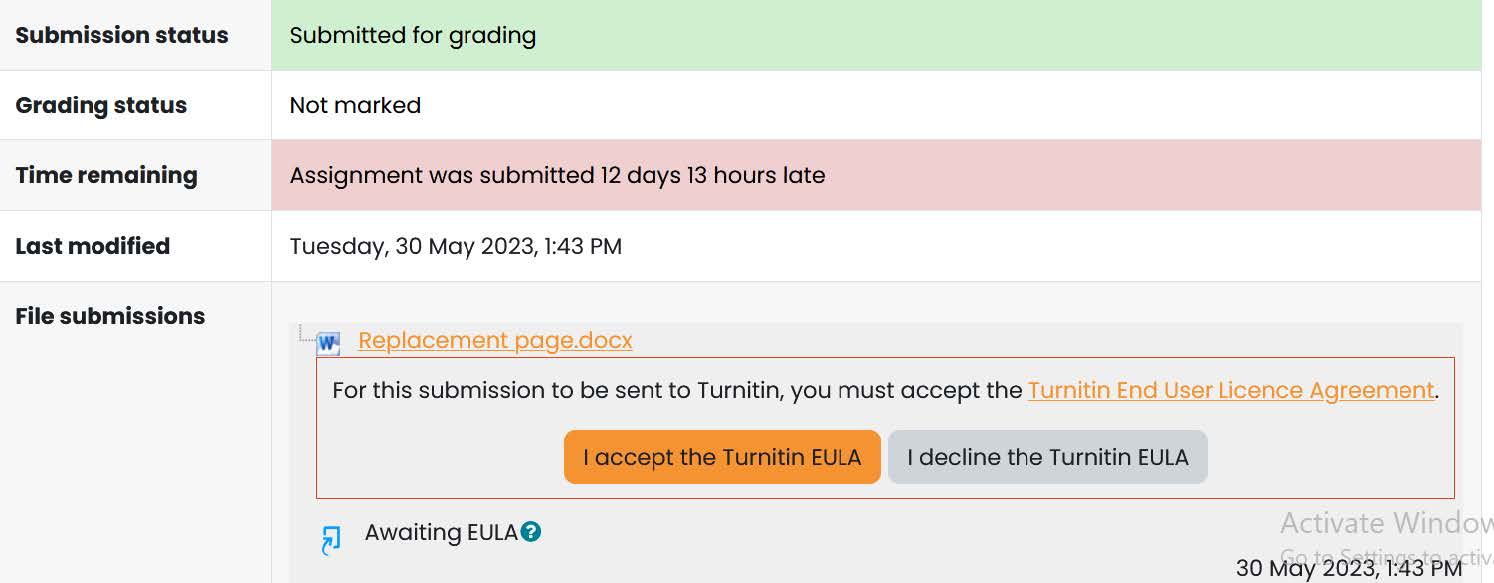Click the Awaiting EULA status text
Screen dimensions: 1494x583
click(x=438, y=532)
